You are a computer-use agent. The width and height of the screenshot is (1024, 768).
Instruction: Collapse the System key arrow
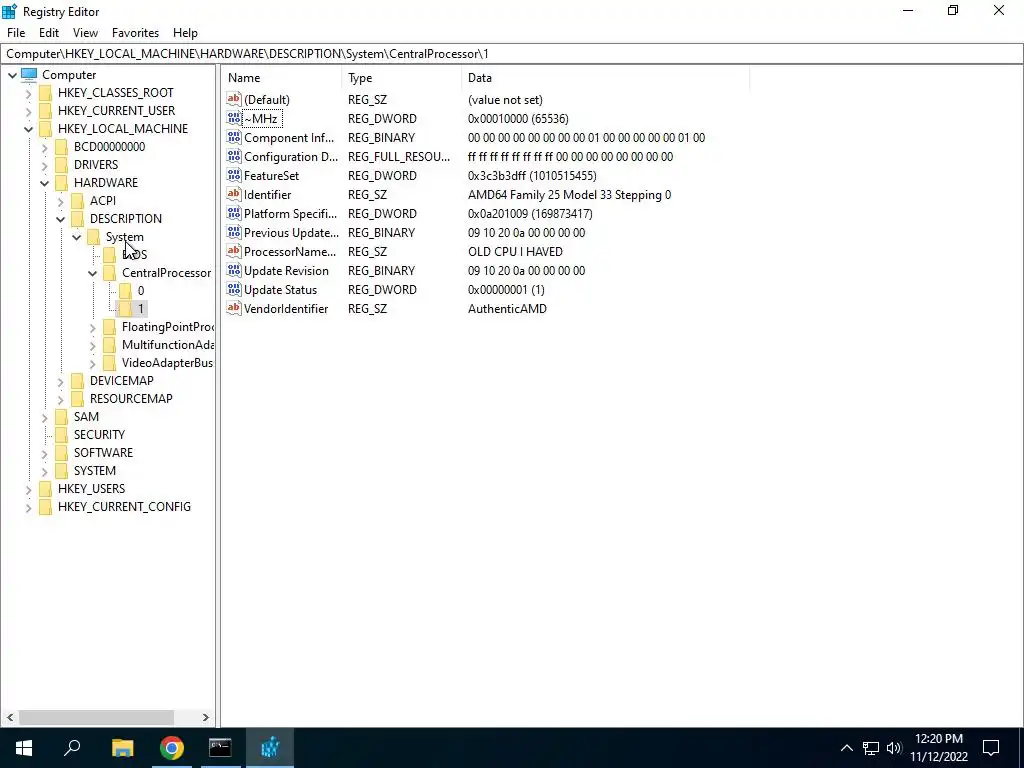76,237
